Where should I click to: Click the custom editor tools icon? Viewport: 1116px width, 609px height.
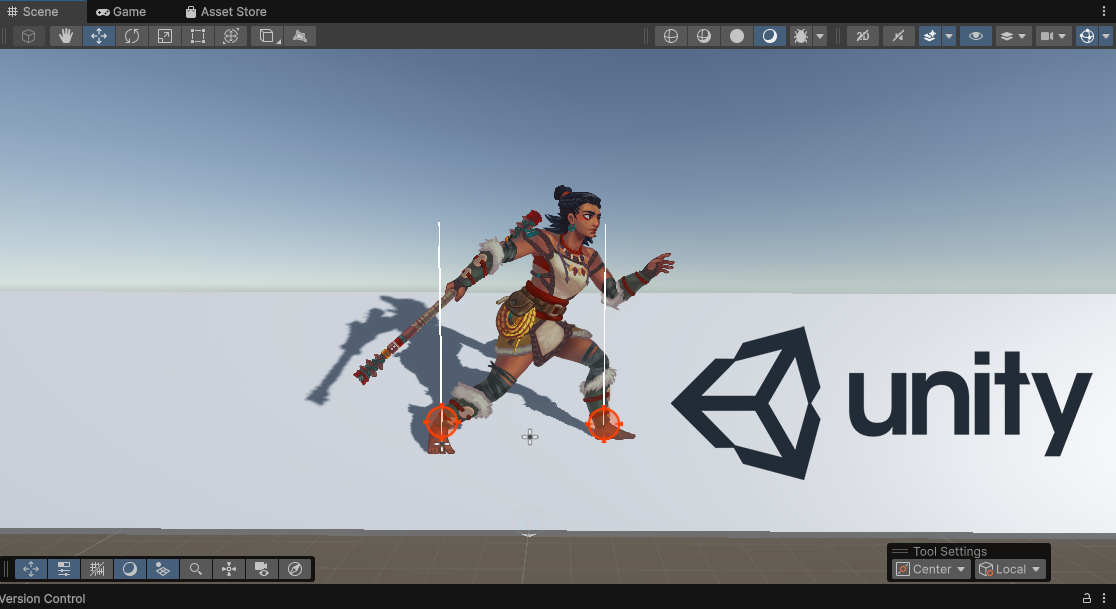coord(300,36)
